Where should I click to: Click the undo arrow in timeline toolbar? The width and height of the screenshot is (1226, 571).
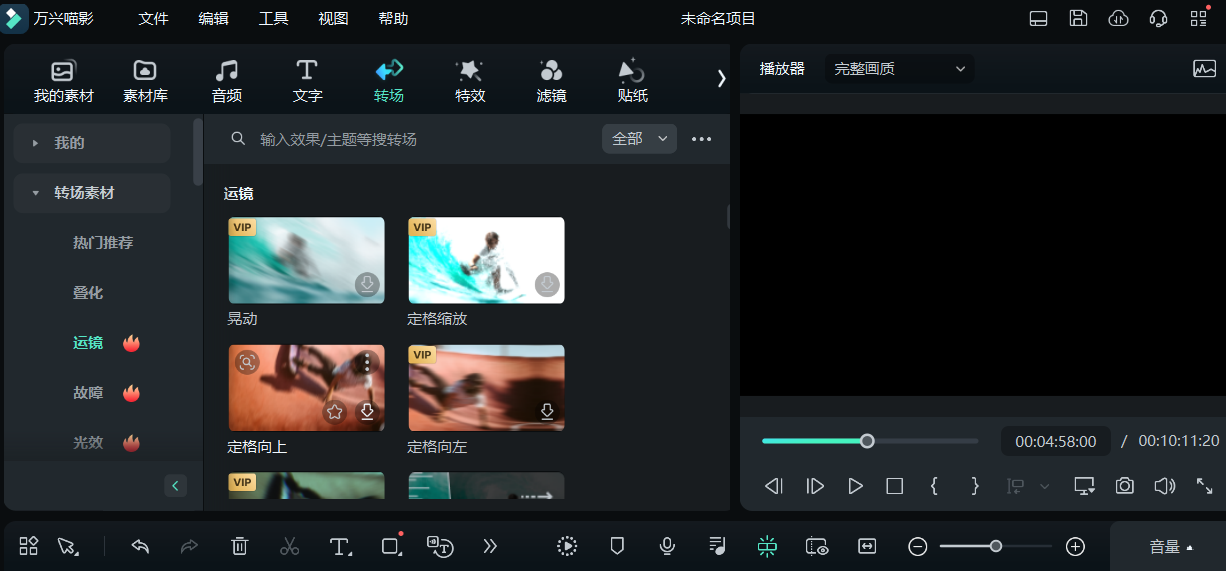(x=140, y=546)
